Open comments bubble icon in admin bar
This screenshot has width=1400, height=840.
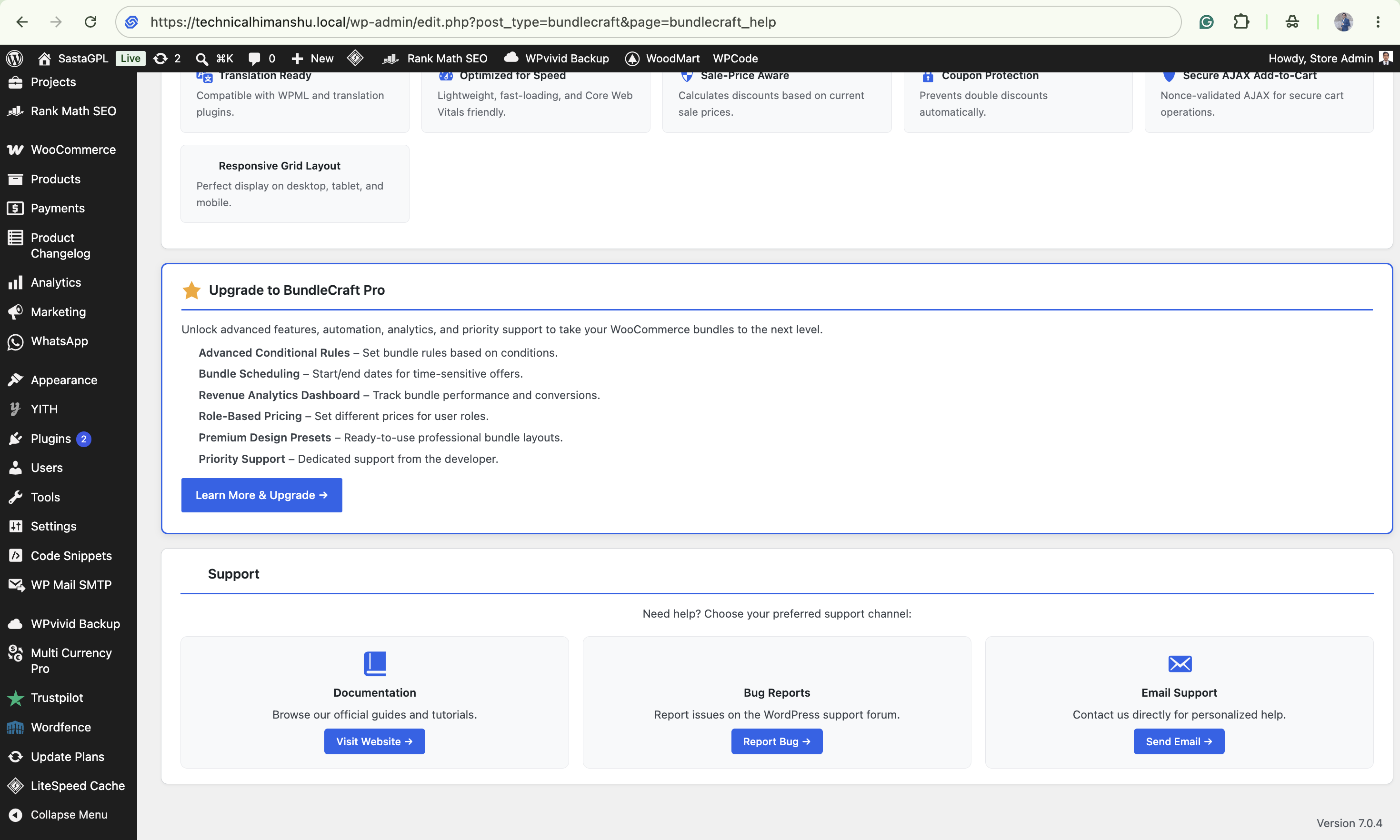tap(255, 58)
